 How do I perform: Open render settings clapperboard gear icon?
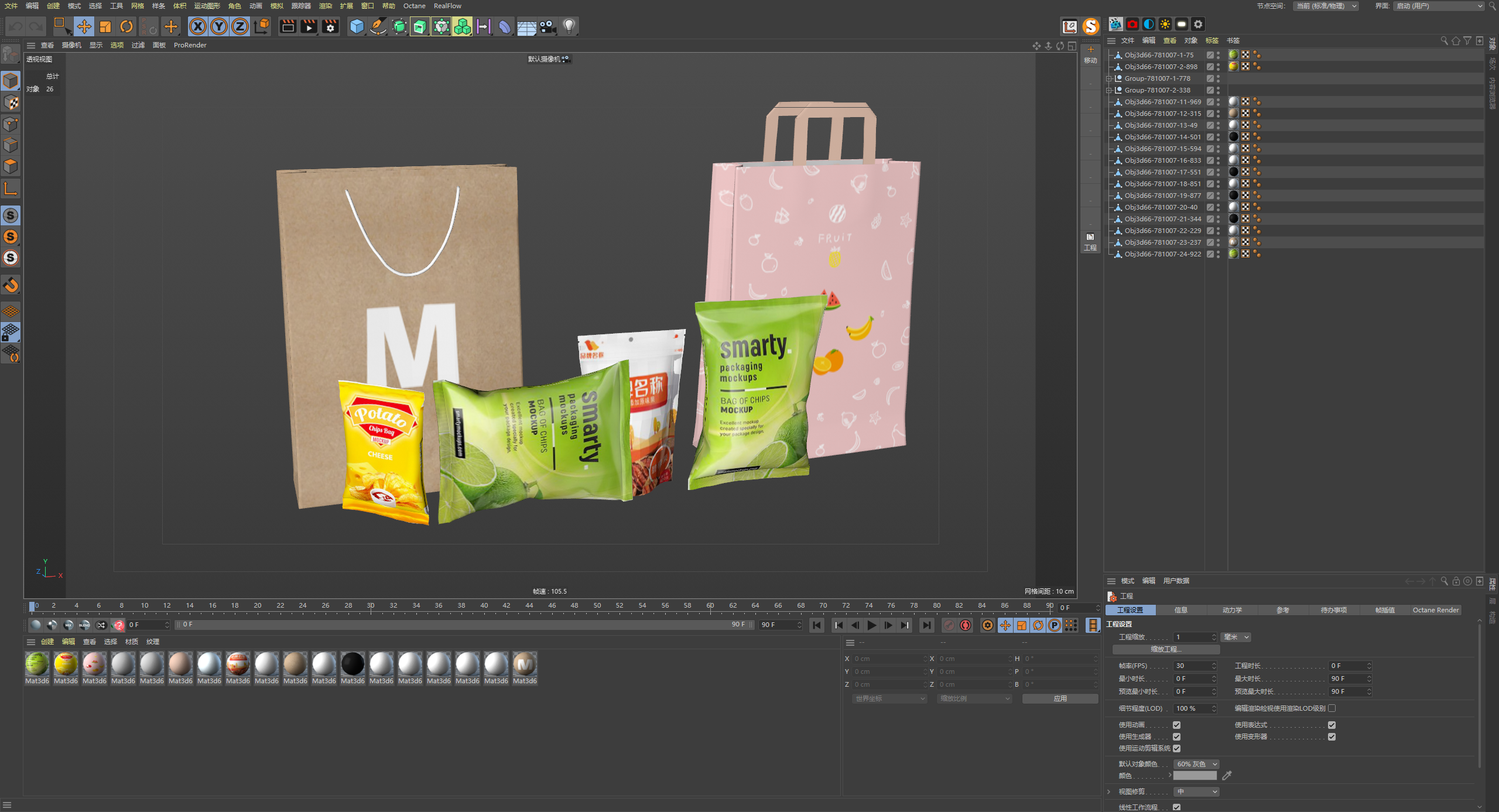(x=330, y=26)
